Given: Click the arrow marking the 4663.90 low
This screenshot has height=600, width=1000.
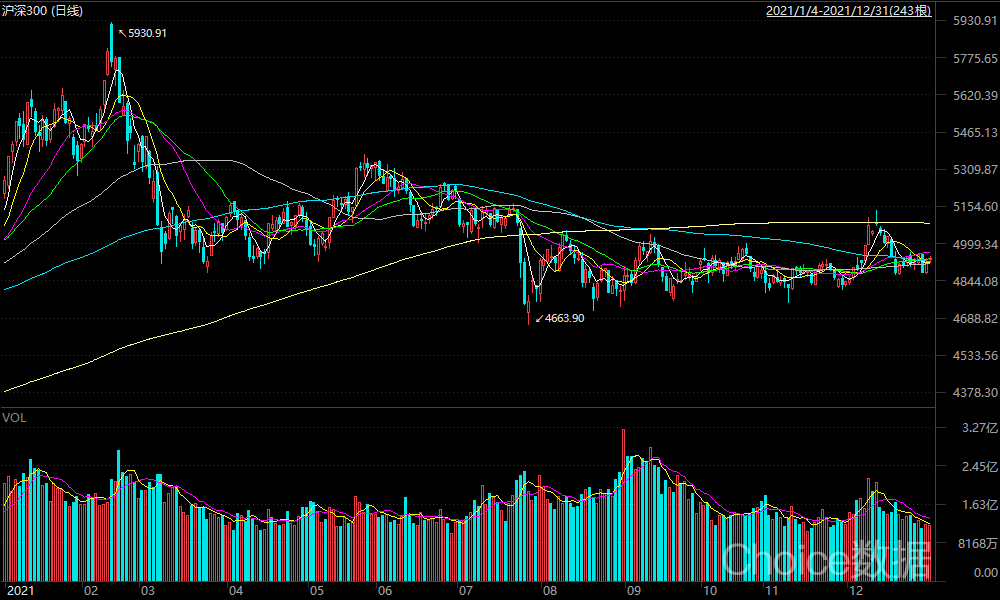Looking at the screenshot, I should 540,318.
